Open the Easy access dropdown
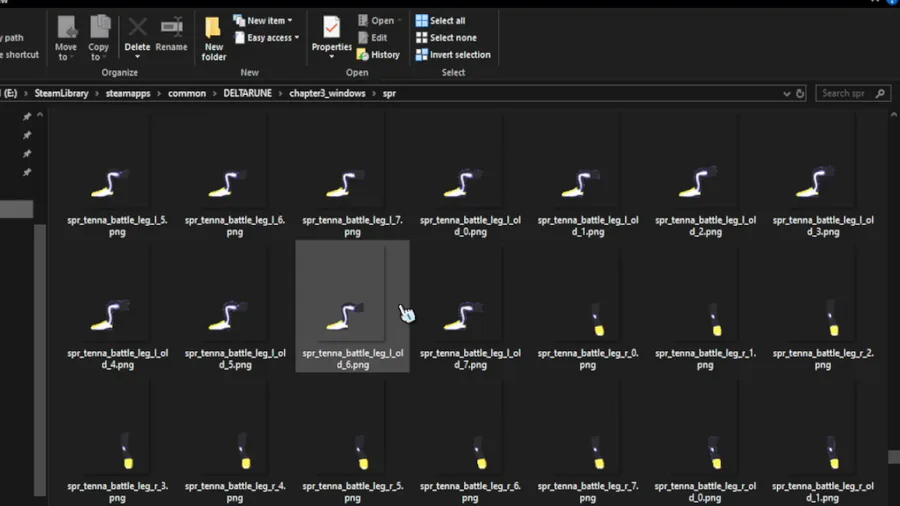 (x=267, y=38)
